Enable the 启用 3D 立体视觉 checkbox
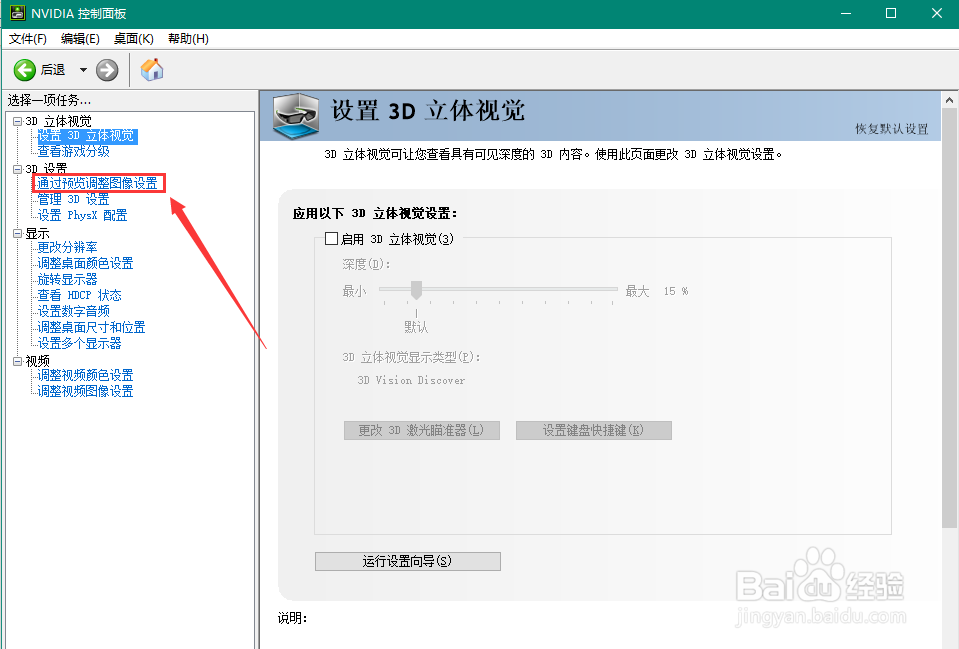 pyautogui.click(x=331, y=239)
